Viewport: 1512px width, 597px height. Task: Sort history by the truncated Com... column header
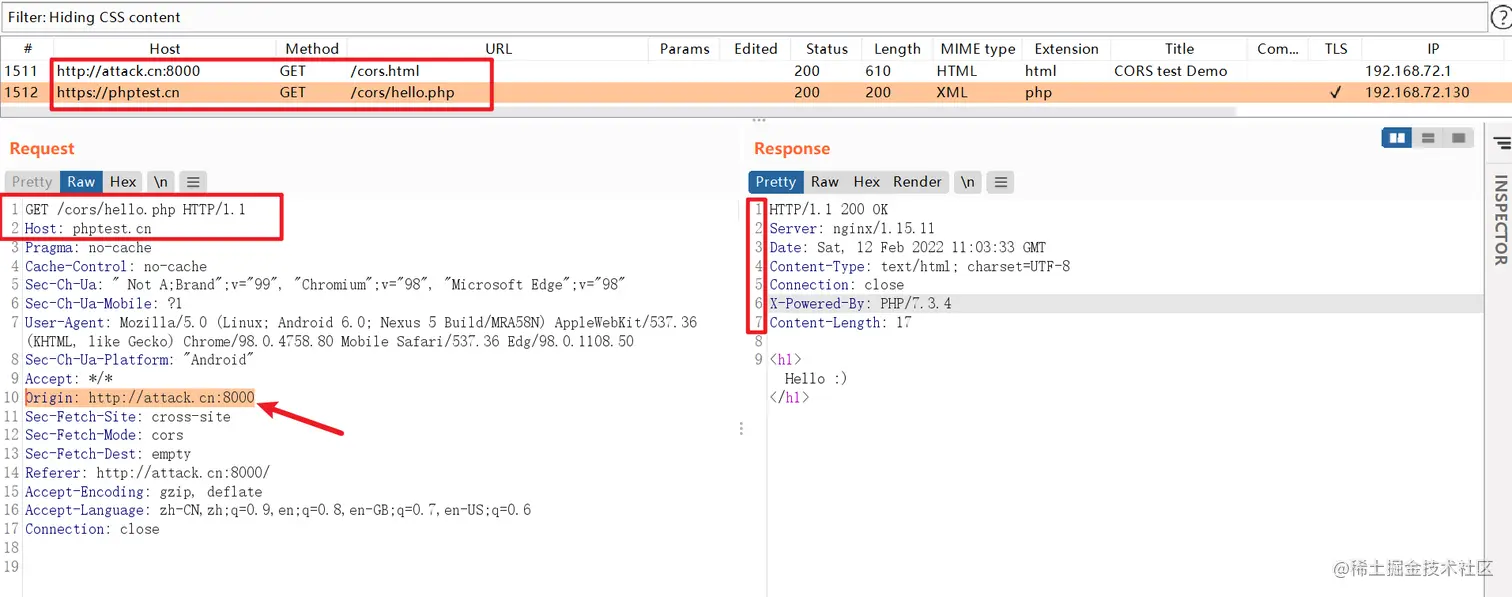tap(1278, 48)
